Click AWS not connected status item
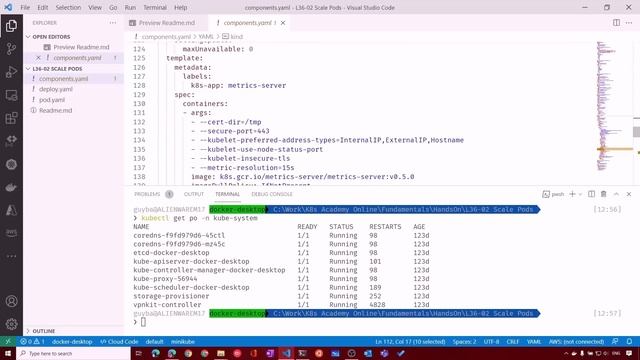This screenshot has width=640, height=360. tap(576, 342)
